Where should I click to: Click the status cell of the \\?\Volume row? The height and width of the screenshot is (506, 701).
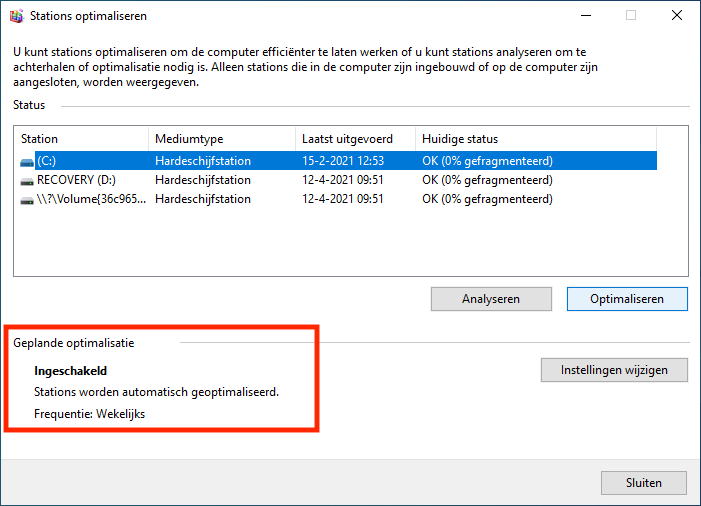pyautogui.click(x=487, y=199)
